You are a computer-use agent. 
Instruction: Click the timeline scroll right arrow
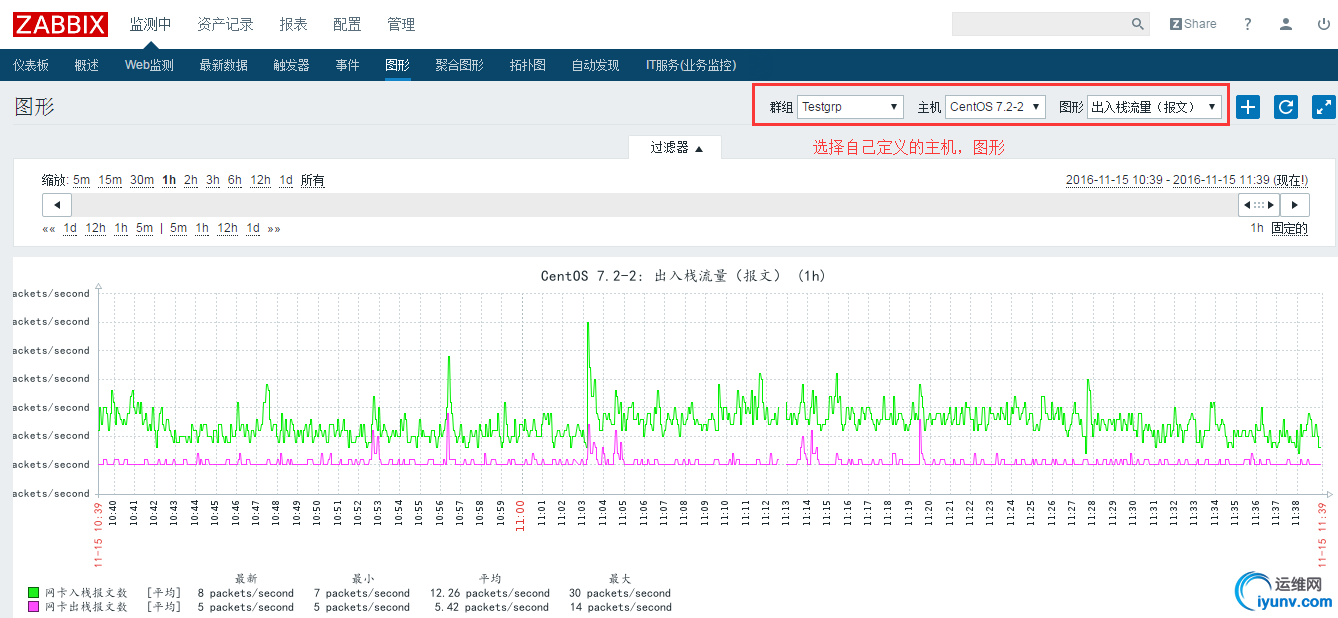coord(1295,205)
